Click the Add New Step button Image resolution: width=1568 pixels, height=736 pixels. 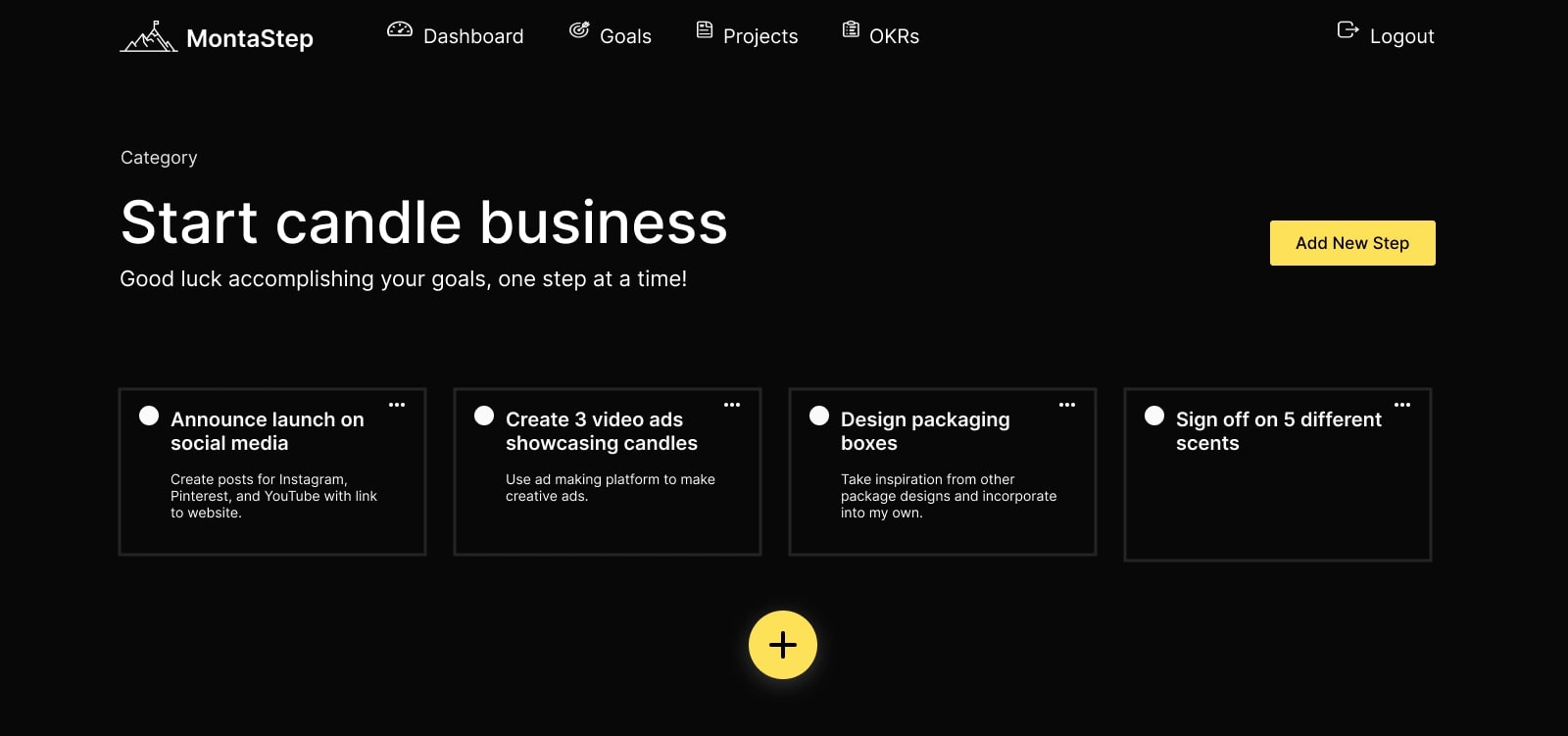[1352, 243]
